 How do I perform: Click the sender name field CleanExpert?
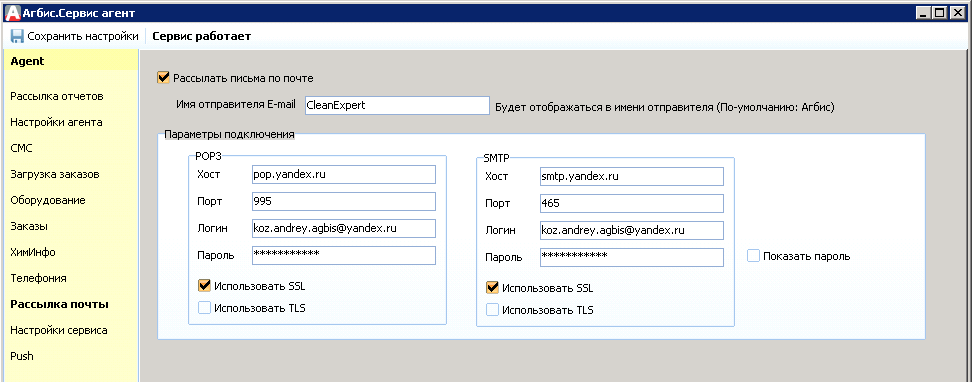point(397,105)
